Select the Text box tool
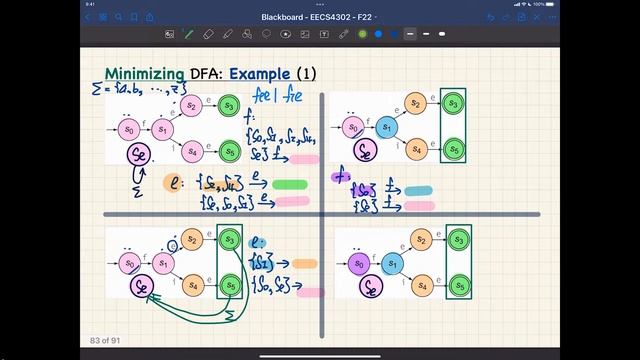640x360 pixels. pos(324,34)
